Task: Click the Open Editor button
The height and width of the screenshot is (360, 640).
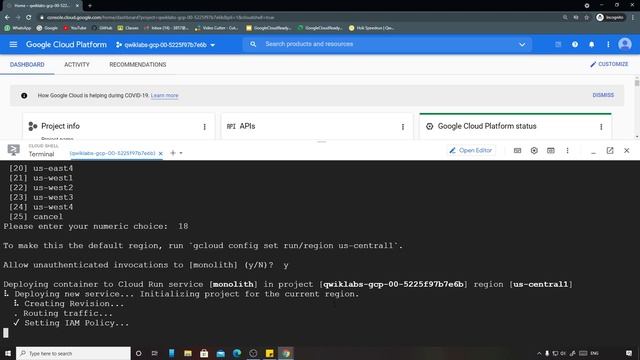Action: (x=471, y=151)
